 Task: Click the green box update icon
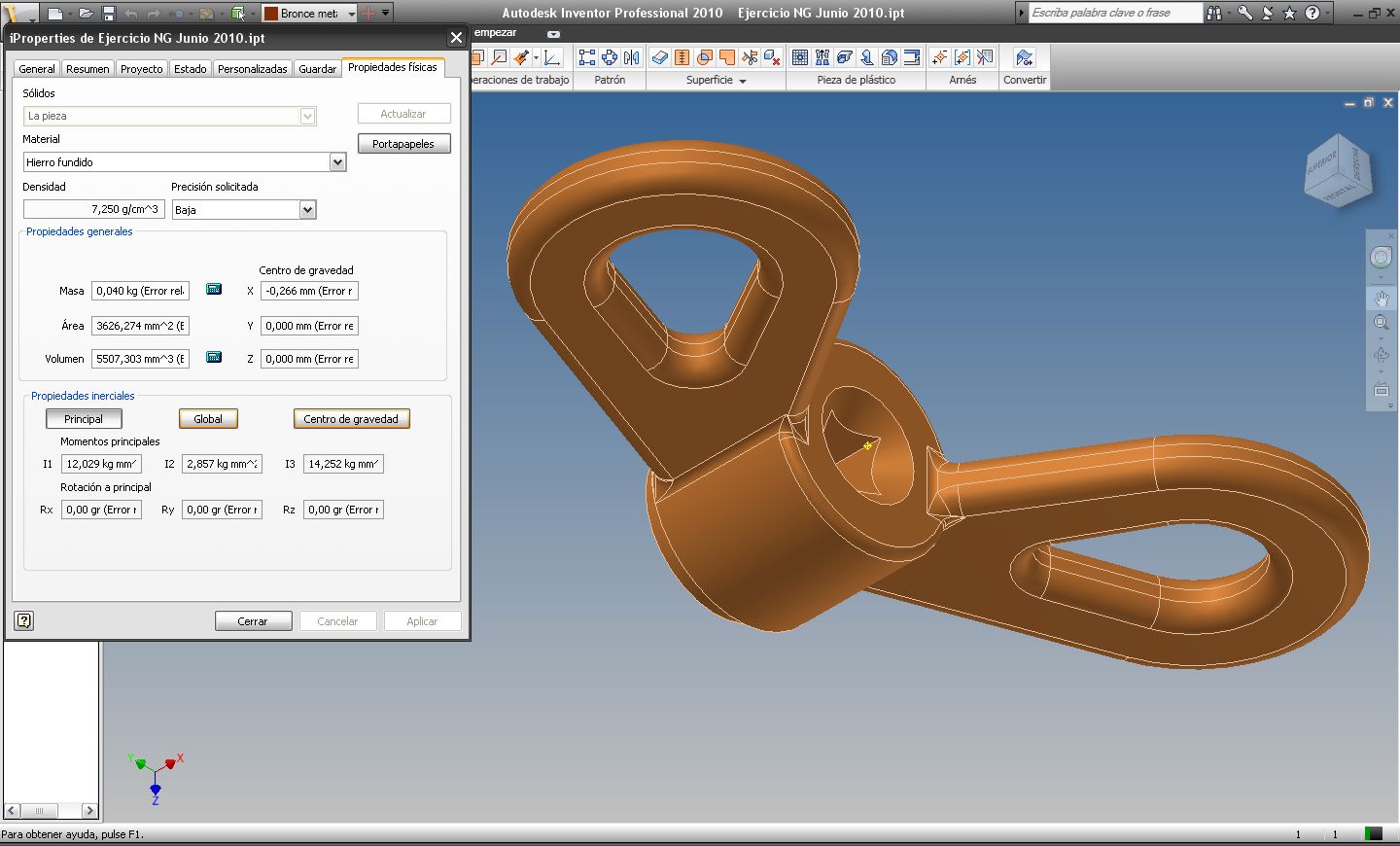pos(238,14)
